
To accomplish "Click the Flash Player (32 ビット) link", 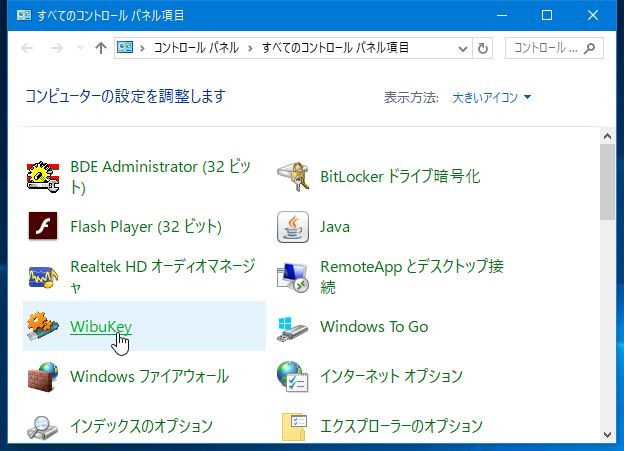I will point(146,226).
